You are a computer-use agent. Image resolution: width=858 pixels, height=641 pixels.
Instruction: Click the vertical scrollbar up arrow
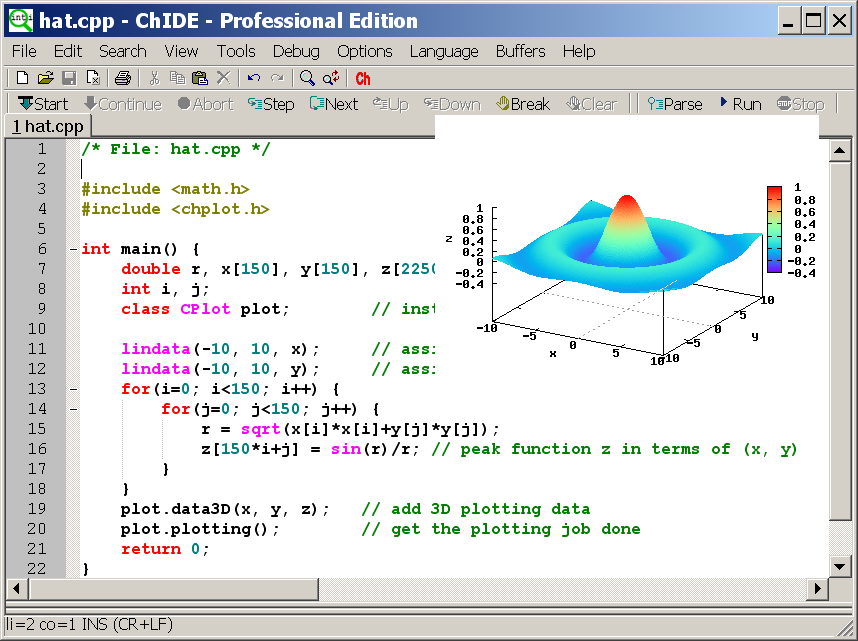[x=839, y=150]
